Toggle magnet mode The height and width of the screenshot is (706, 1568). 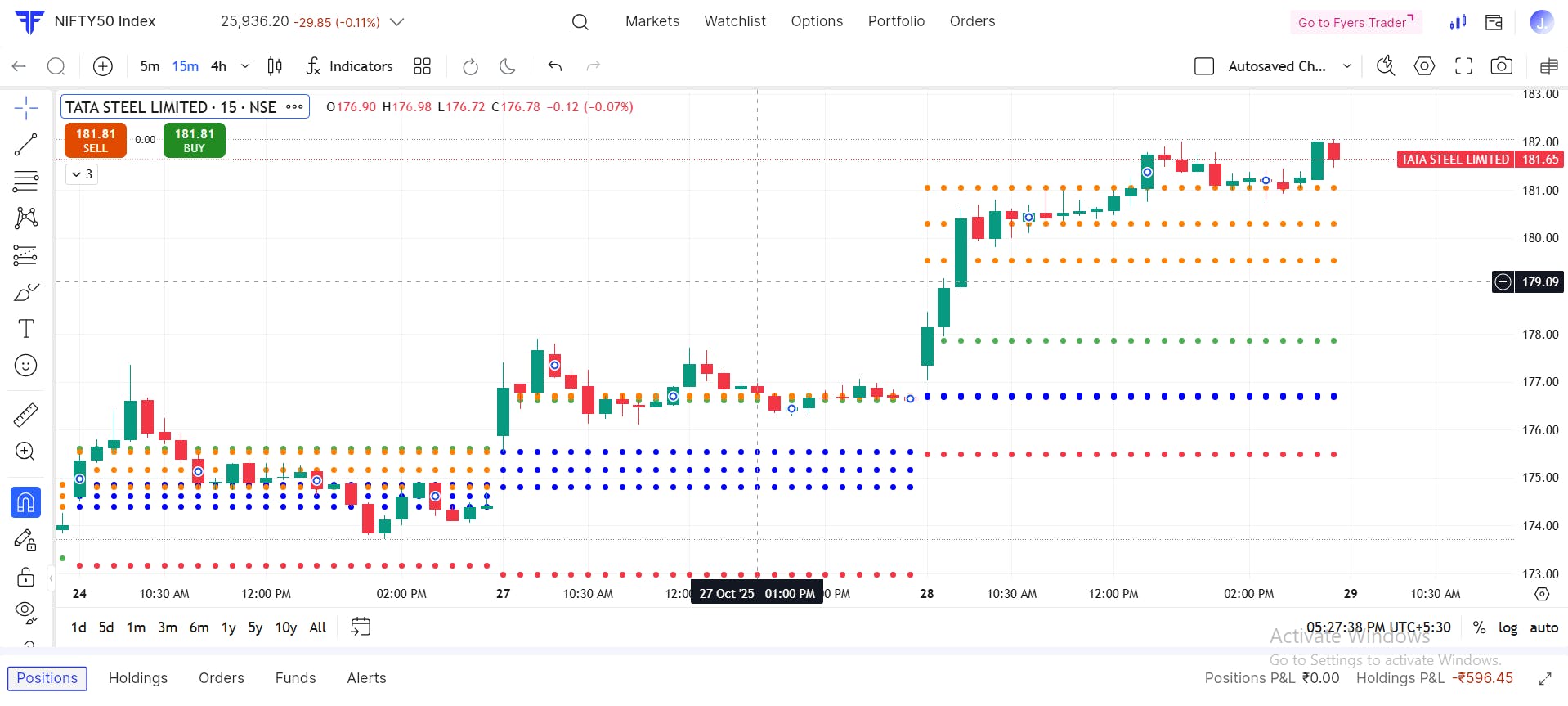(x=26, y=502)
